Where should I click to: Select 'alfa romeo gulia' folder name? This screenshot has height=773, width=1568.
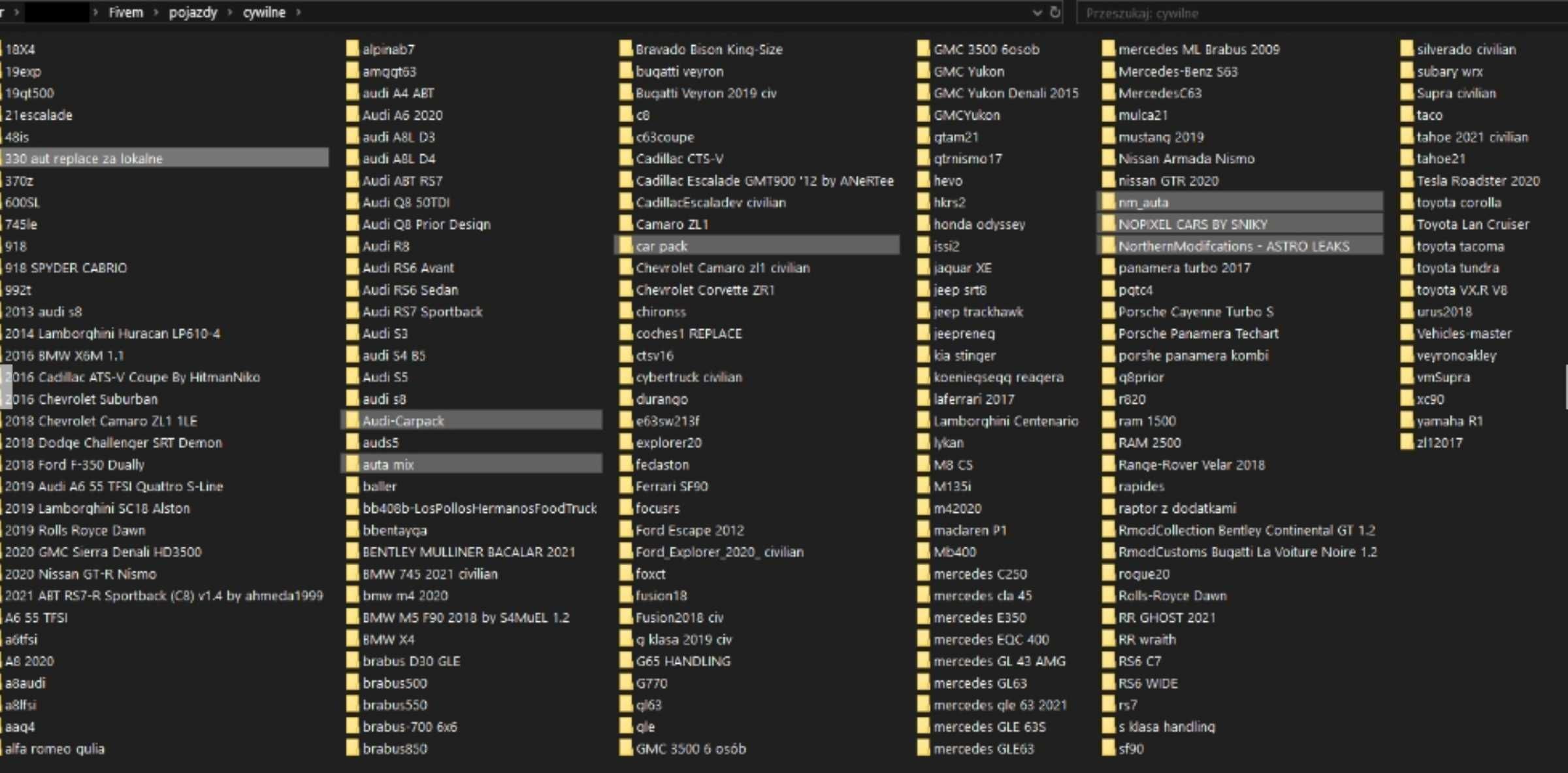(55, 748)
